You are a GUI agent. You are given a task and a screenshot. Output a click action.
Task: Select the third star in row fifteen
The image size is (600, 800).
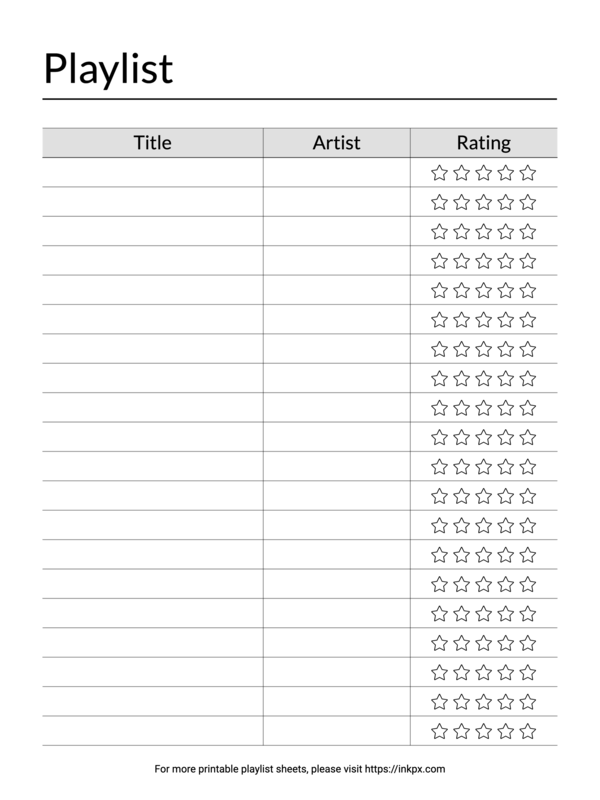[x=484, y=584]
